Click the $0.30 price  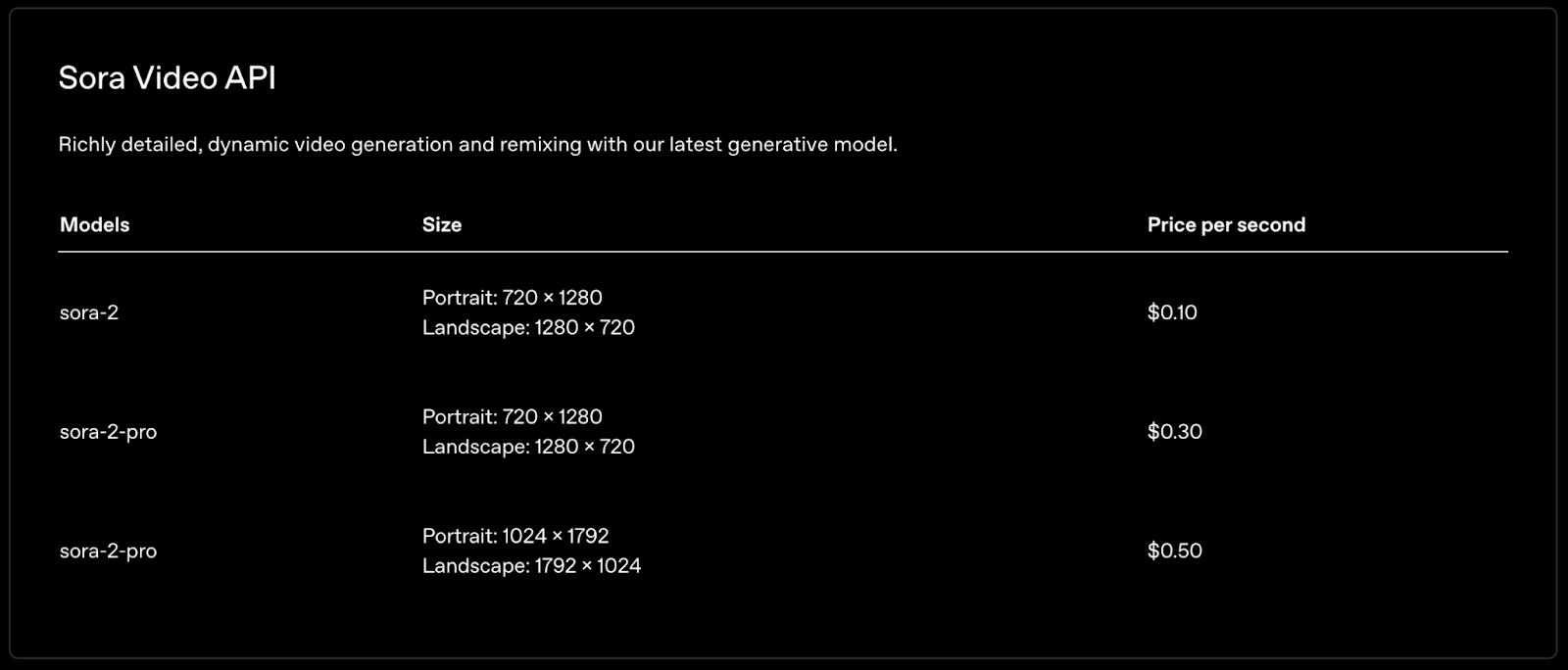click(x=1174, y=432)
